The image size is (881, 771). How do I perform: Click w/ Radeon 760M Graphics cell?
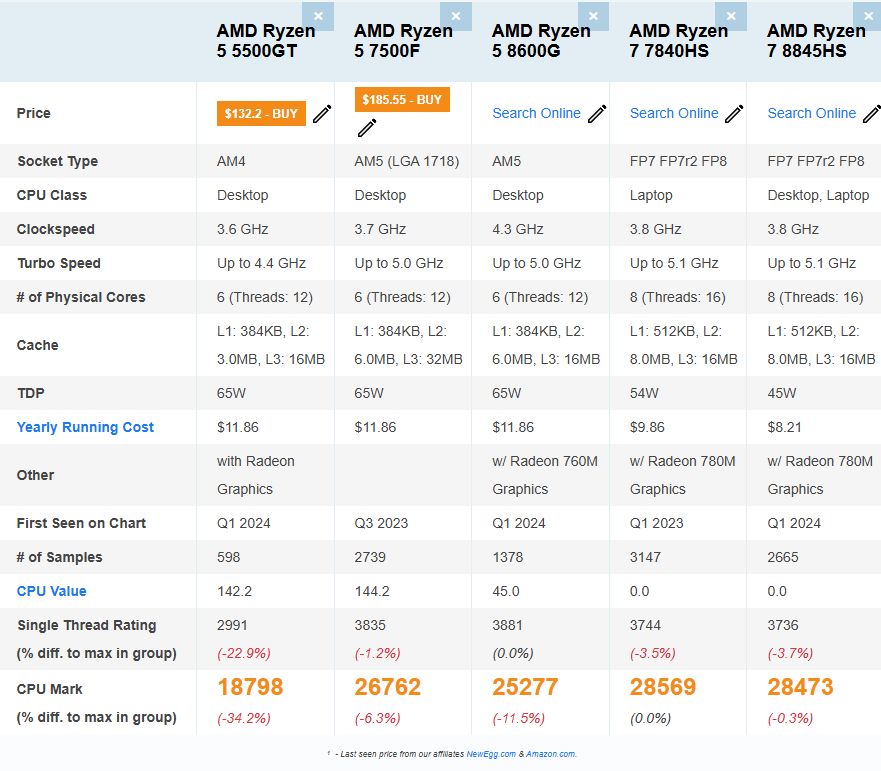pyautogui.click(x=545, y=475)
